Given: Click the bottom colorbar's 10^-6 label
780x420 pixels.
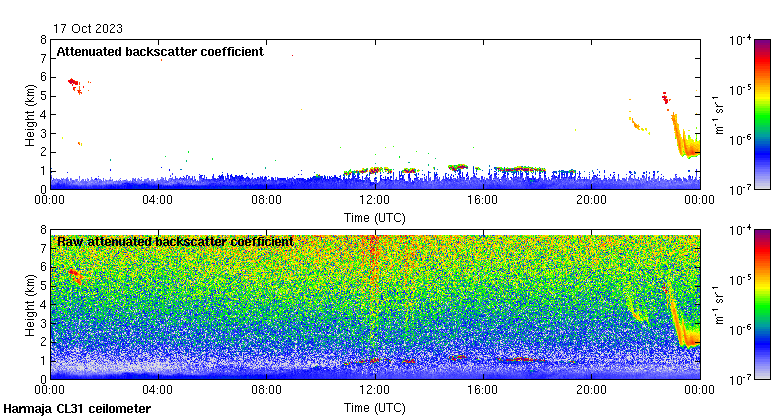Looking at the screenshot, I should pos(740,330).
